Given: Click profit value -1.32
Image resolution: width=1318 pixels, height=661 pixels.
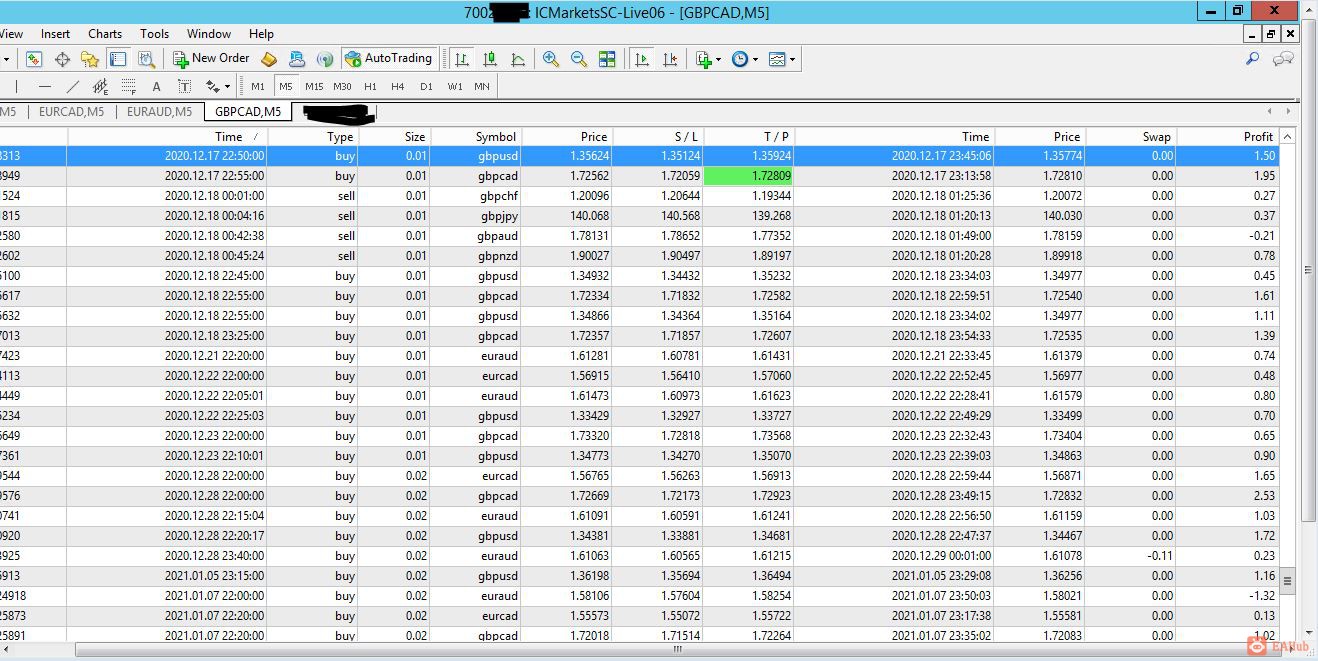Looking at the screenshot, I should (x=1264, y=596).
